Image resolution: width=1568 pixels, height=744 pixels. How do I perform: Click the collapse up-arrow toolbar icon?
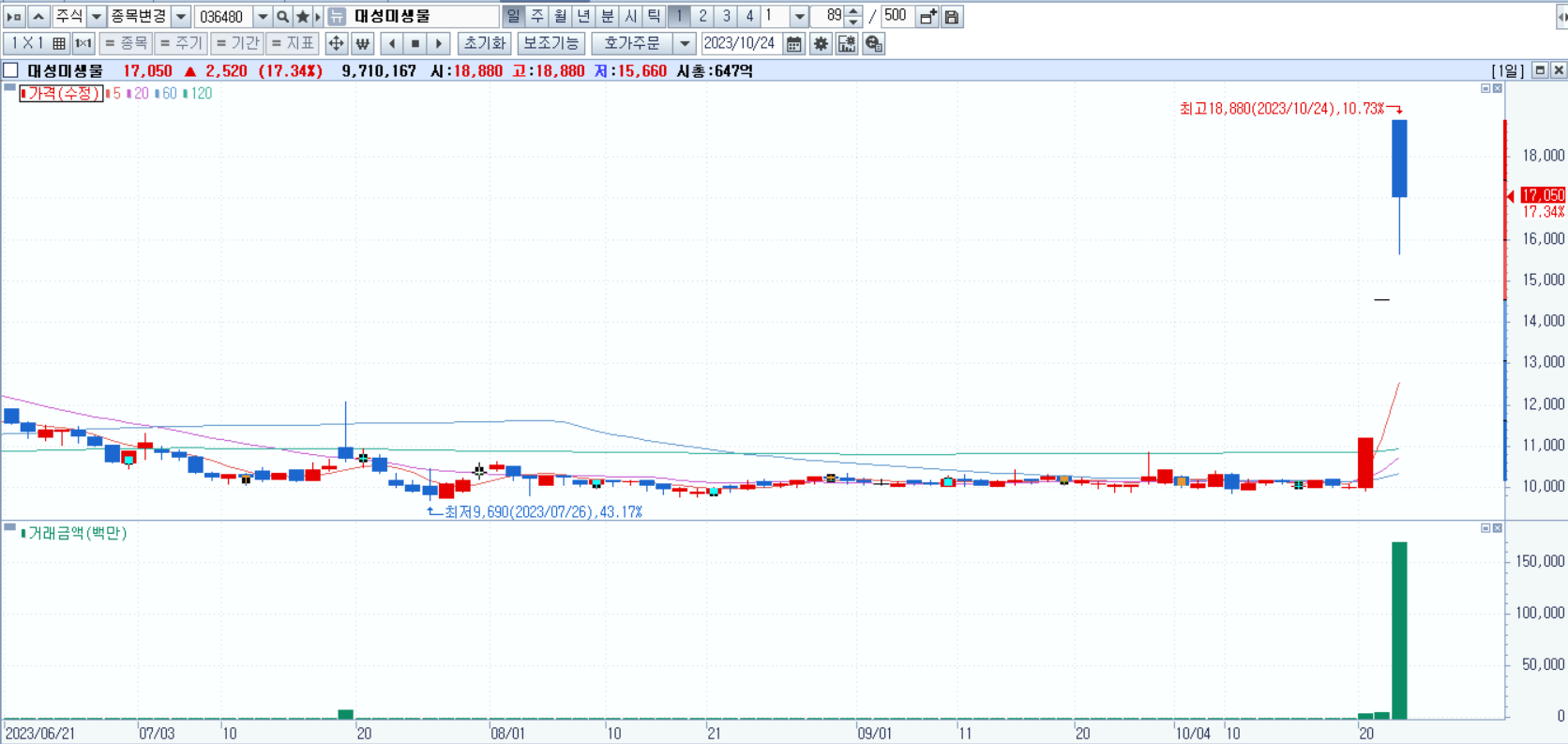tap(38, 17)
